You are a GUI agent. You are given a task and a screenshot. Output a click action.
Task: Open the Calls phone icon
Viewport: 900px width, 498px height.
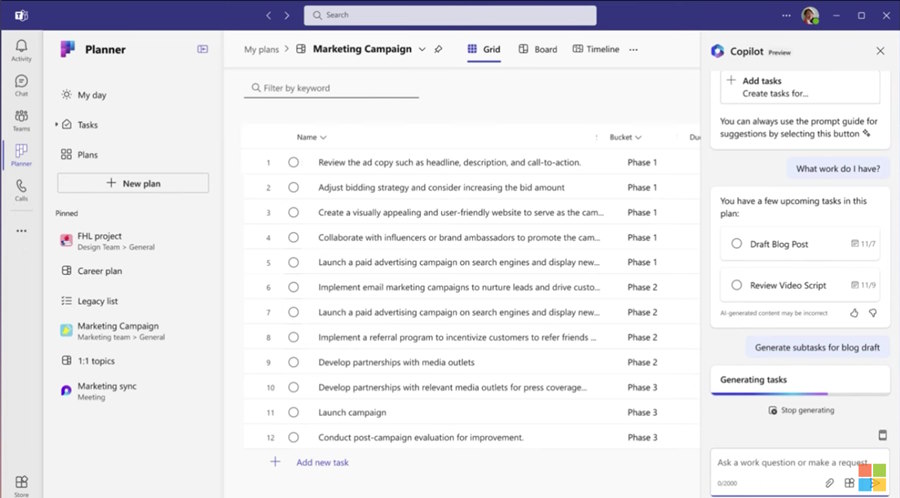pos(21,190)
